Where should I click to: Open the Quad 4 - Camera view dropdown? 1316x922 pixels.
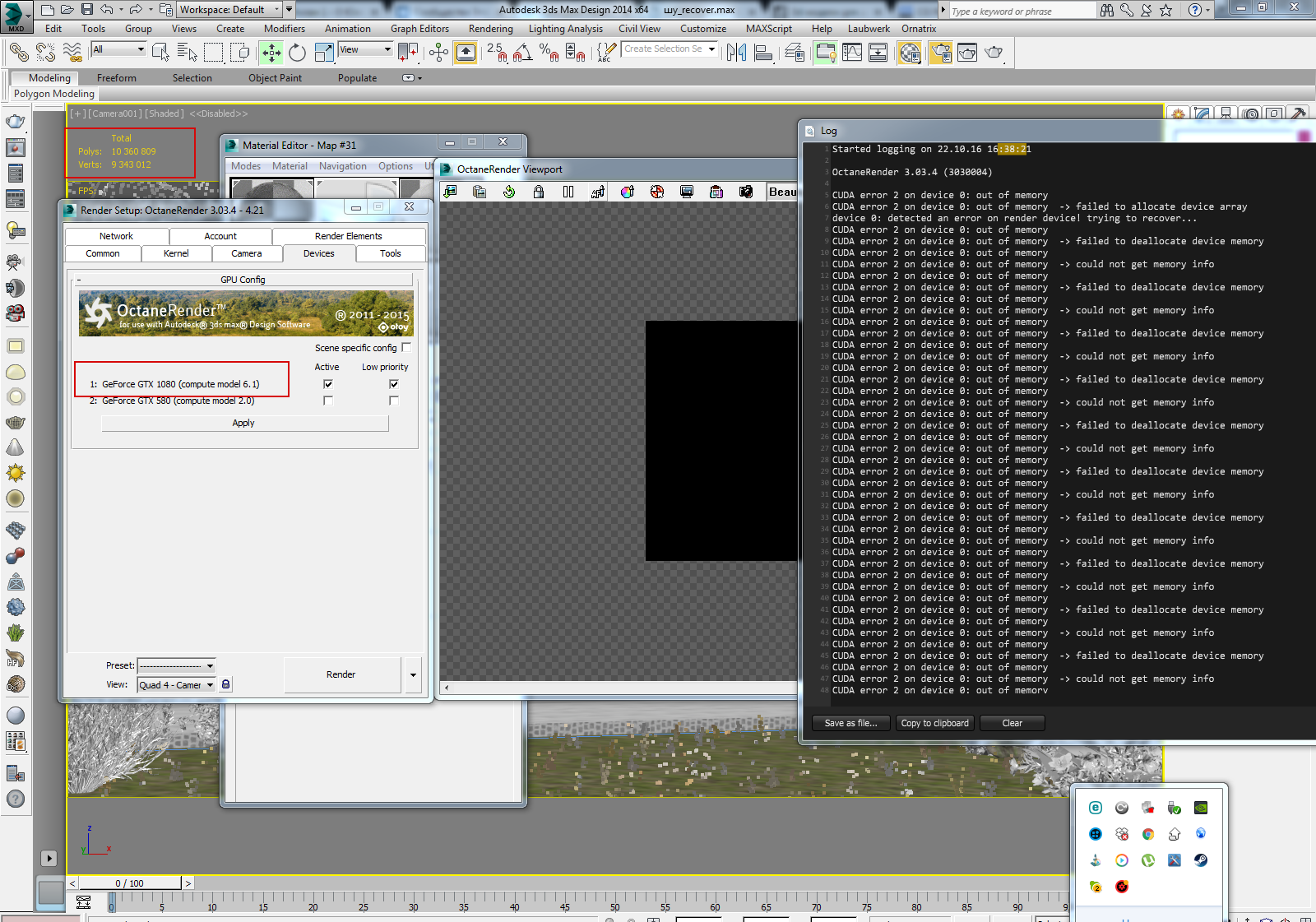coord(176,684)
